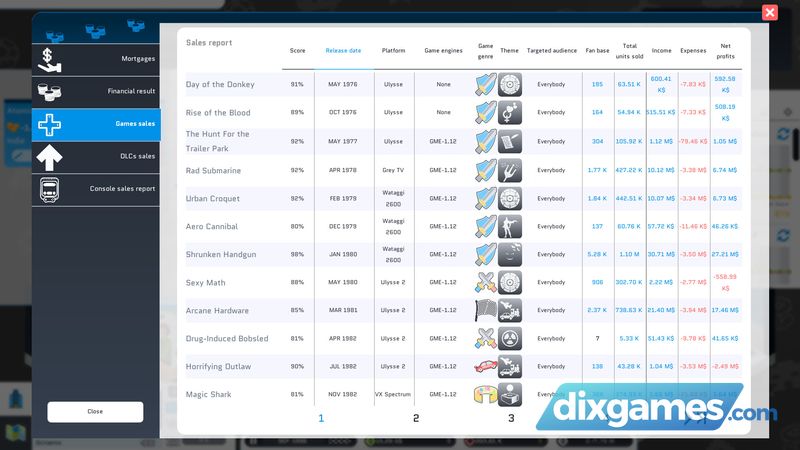The image size is (800, 450).
Task: Click the theme icon for Aero Cannibal
Action: (510, 226)
